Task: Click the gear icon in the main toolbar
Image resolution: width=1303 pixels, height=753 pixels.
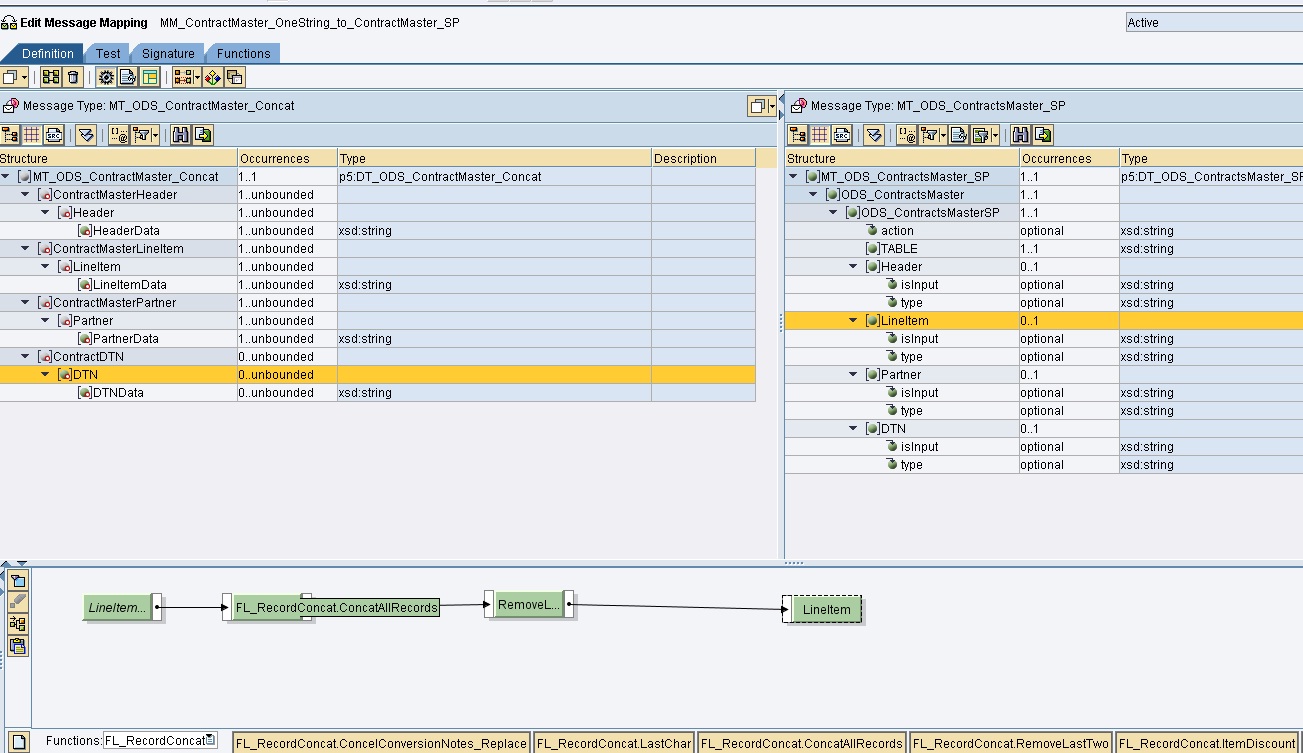Action: [x=106, y=77]
